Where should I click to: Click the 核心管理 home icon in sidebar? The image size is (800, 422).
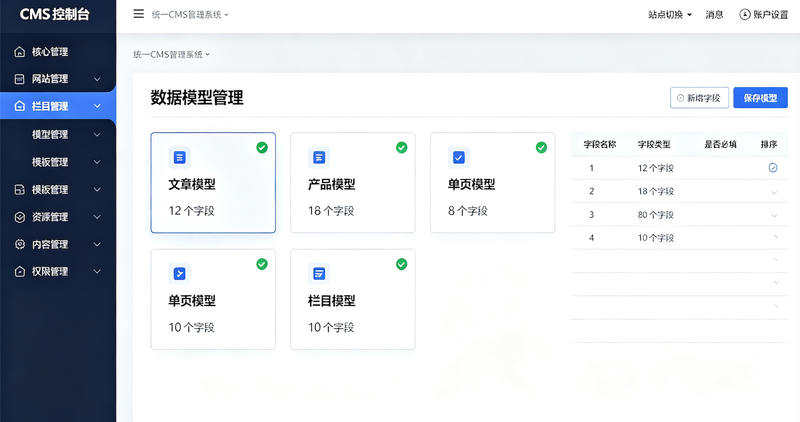click(x=19, y=52)
